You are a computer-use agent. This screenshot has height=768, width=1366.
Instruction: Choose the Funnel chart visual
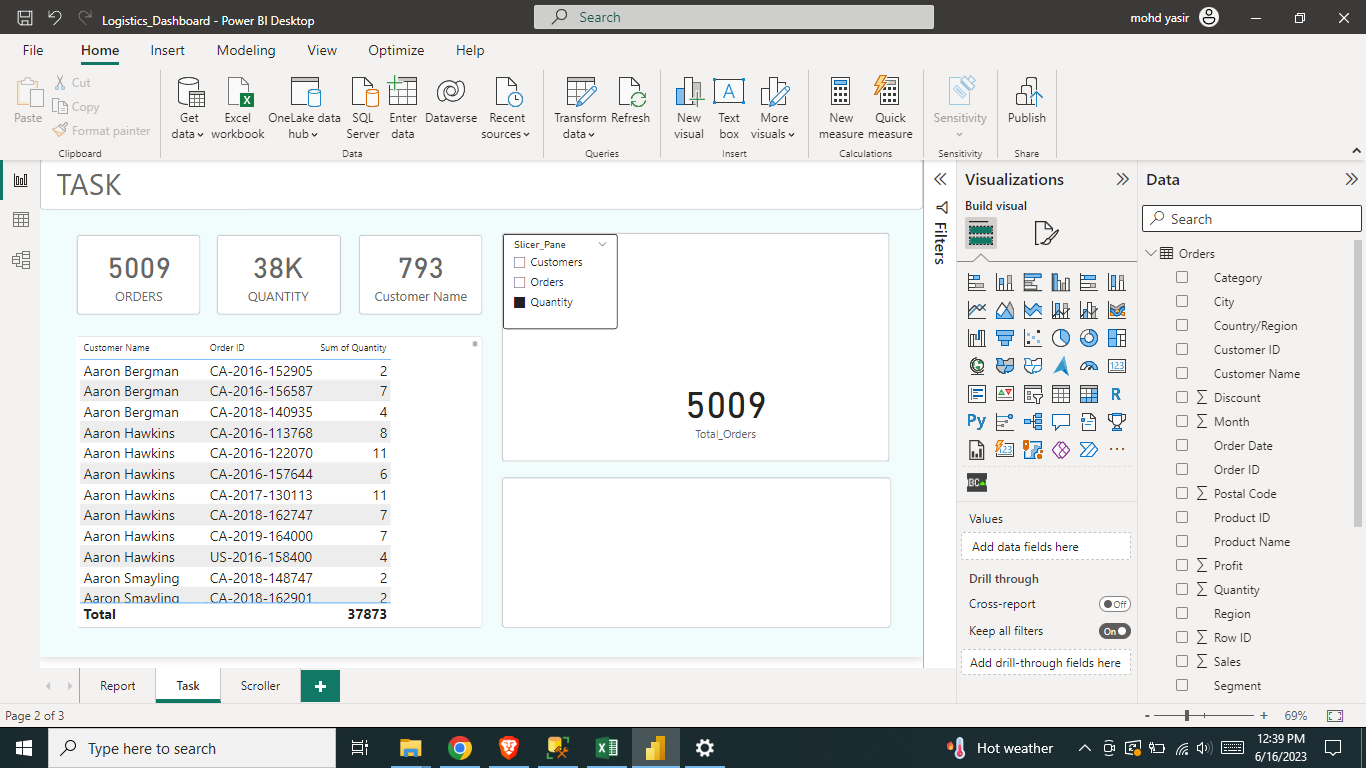coord(1005,338)
